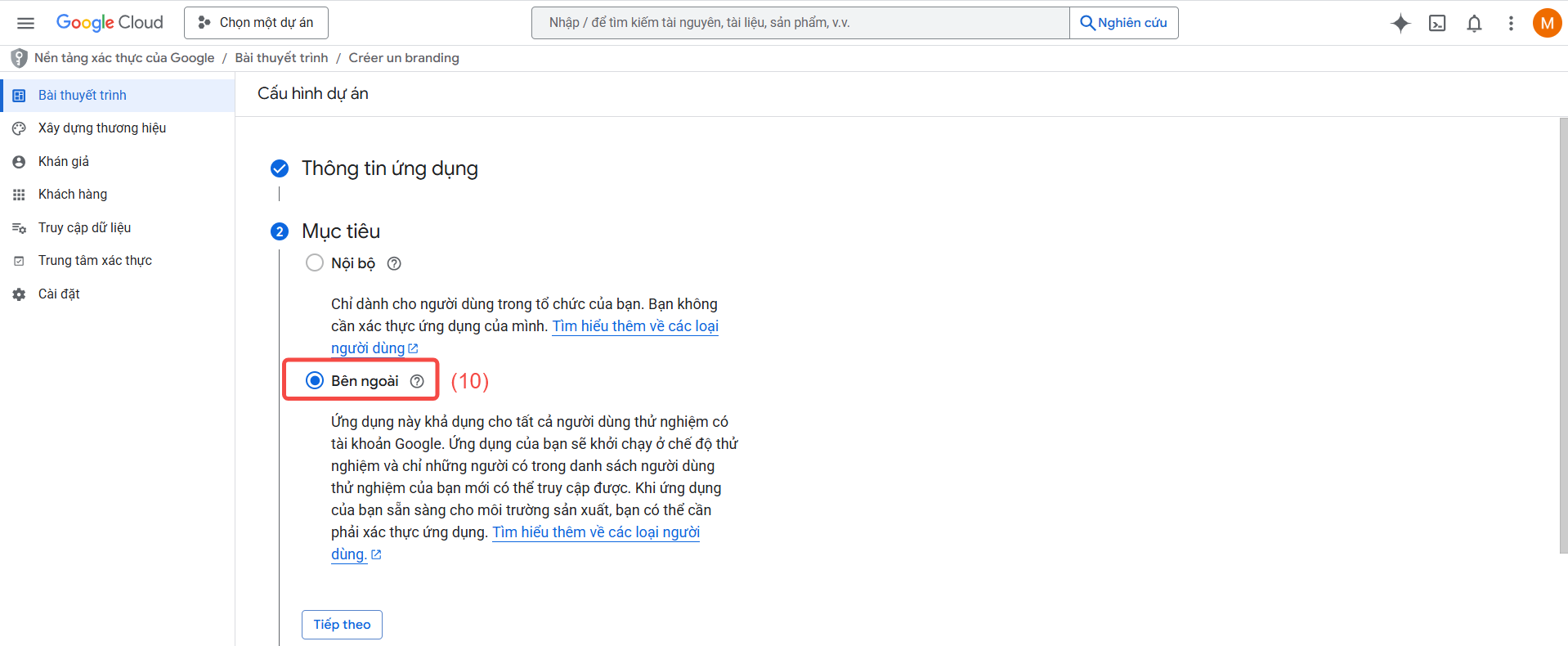The height and width of the screenshot is (646, 1568).
Task: Open Khách hàng in sidebar
Action: pyautogui.click(x=117, y=195)
